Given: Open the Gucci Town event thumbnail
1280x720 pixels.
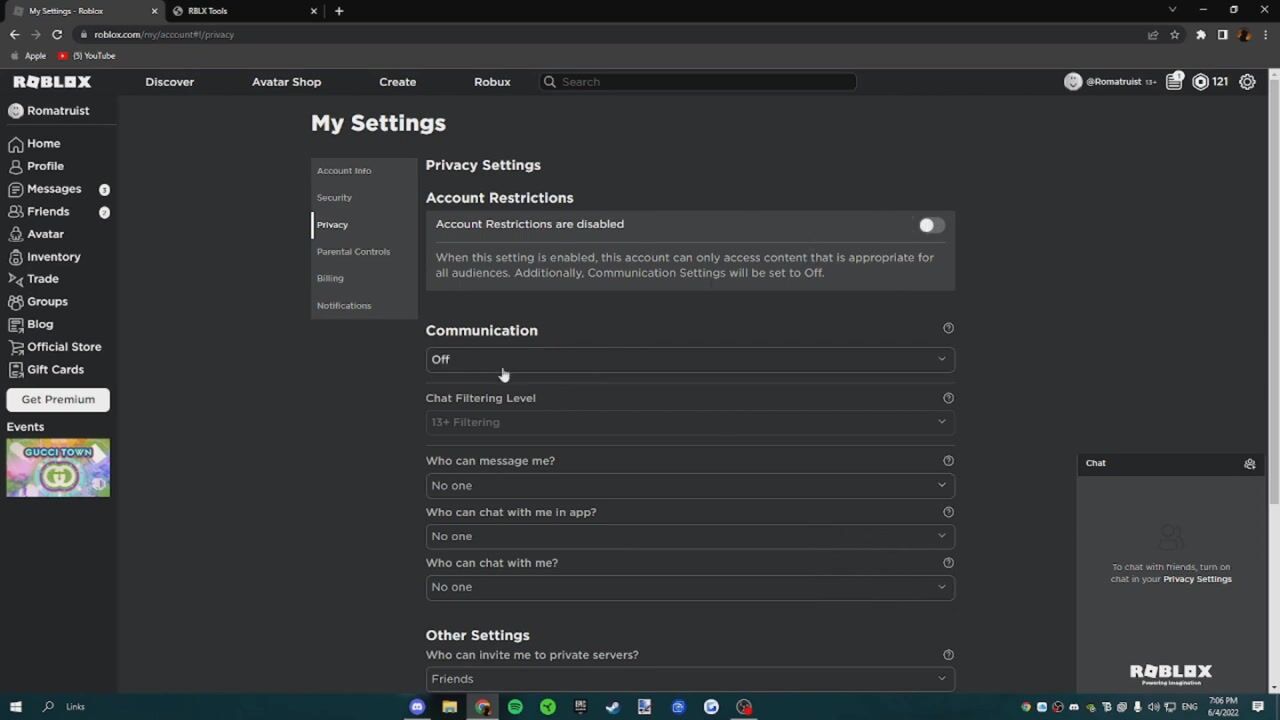Looking at the screenshot, I should (58, 468).
